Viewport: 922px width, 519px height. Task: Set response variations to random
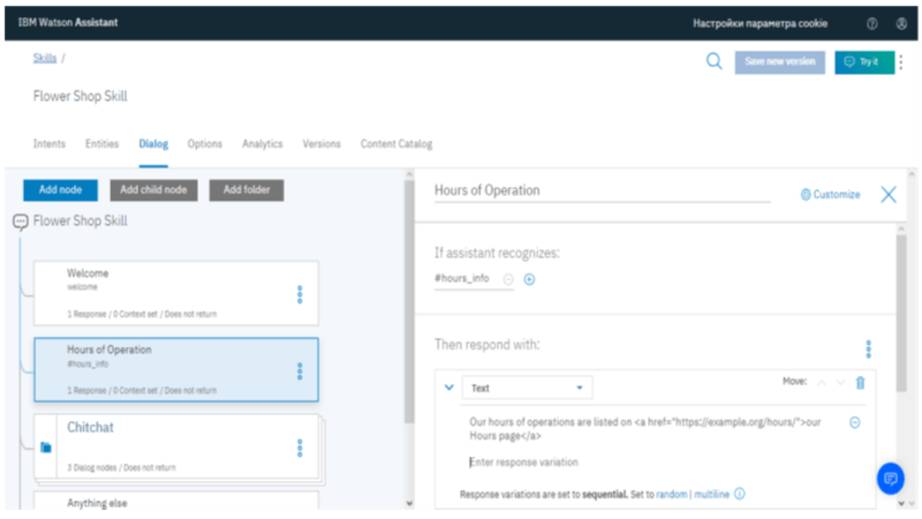click(x=671, y=495)
